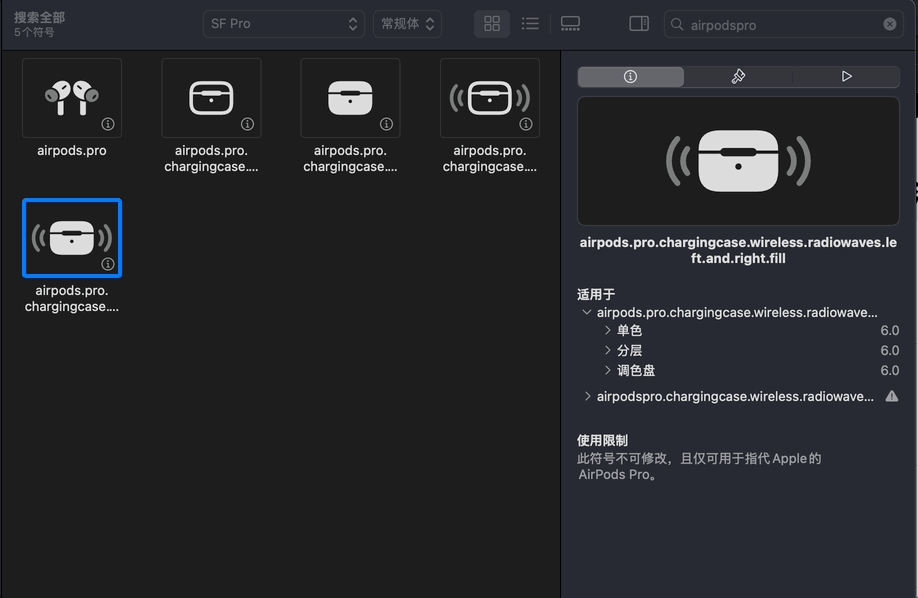Switch to list view in toolbar
Screen dimensions: 918x598
click(x=530, y=23)
